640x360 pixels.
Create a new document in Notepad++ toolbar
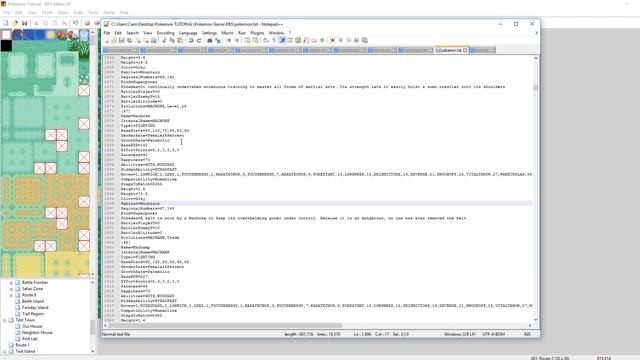106,40
